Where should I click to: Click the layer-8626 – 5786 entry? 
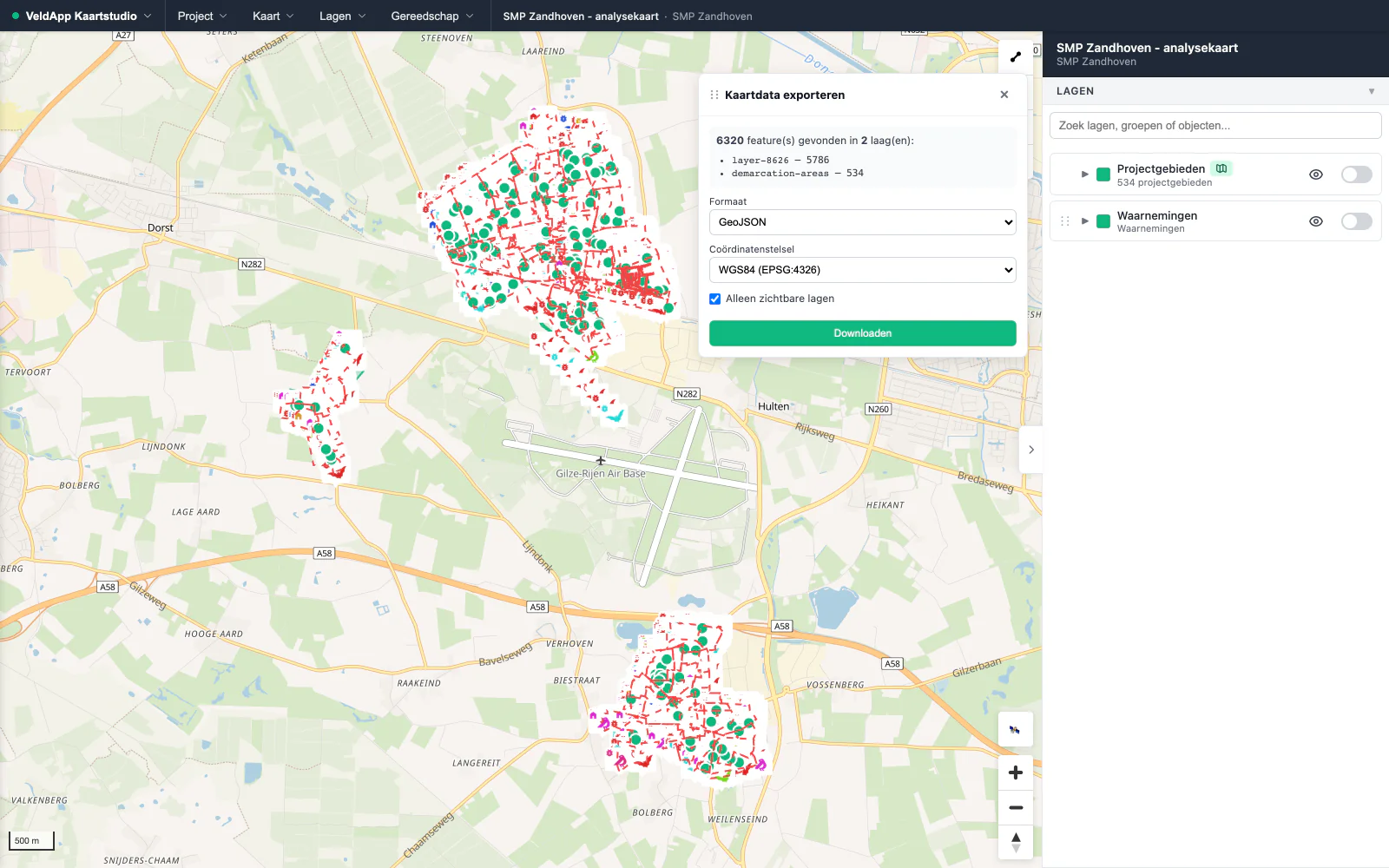[780, 161]
